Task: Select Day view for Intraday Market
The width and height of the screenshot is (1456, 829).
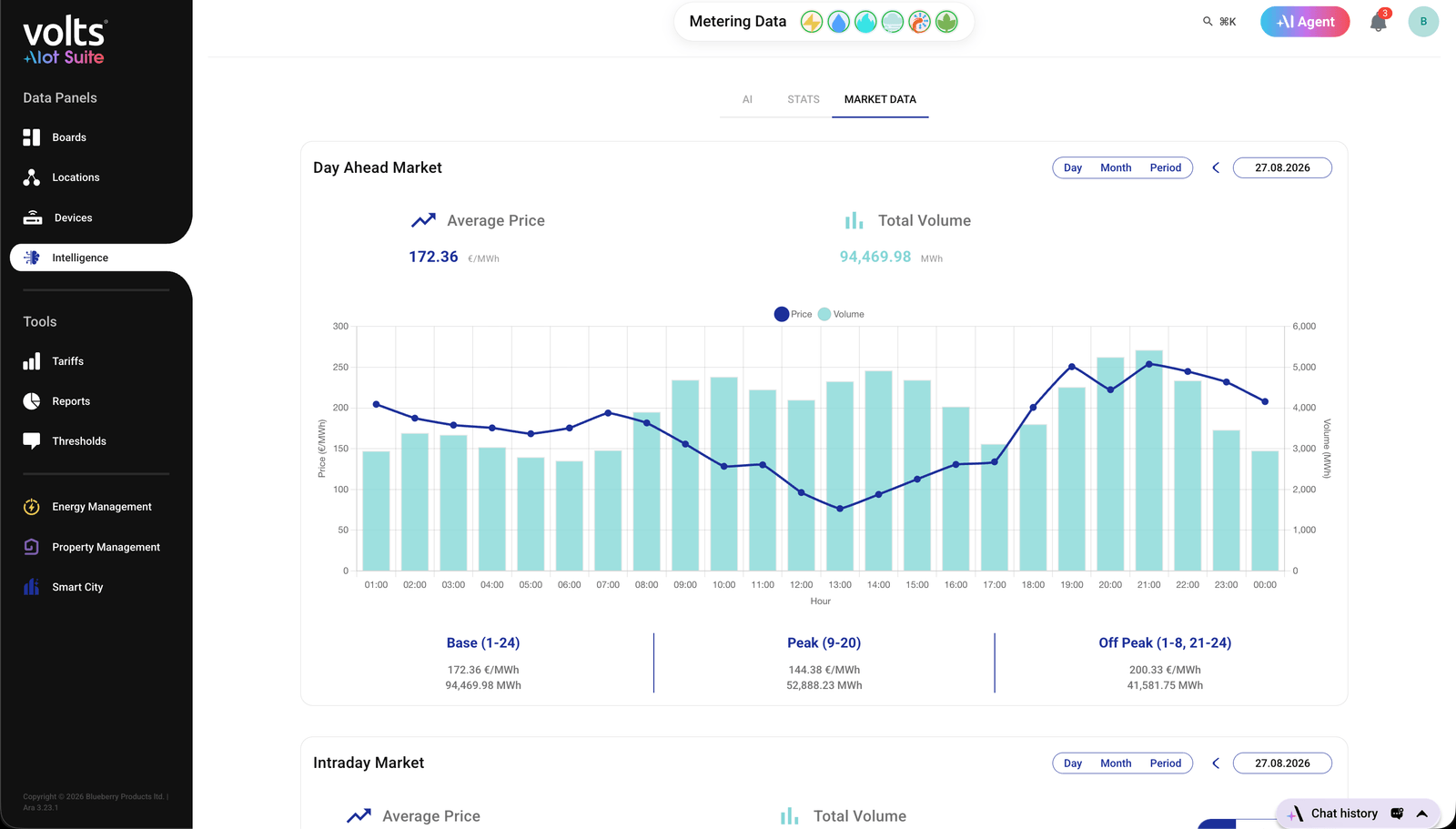Action: [1073, 763]
